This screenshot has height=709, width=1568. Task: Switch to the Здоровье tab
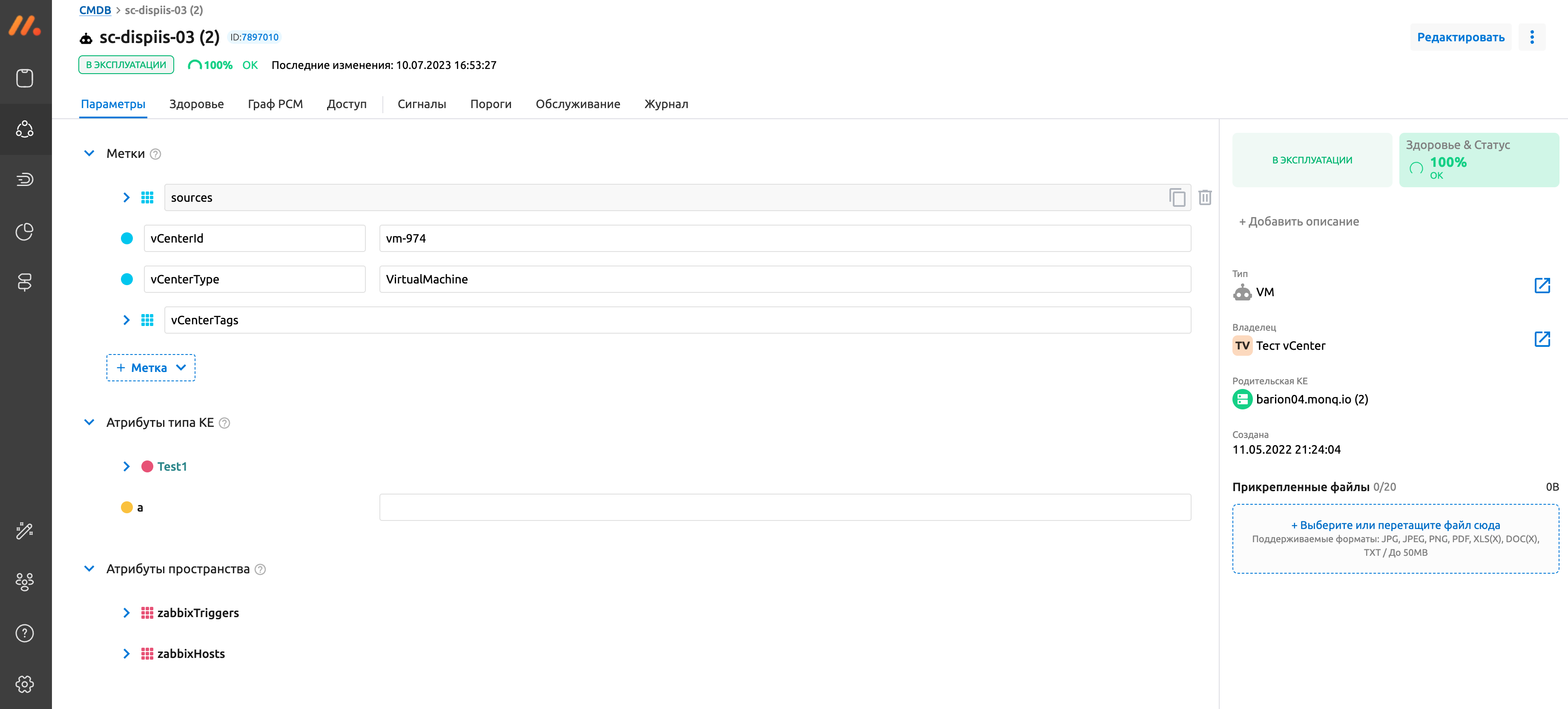click(x=197, y=104)
